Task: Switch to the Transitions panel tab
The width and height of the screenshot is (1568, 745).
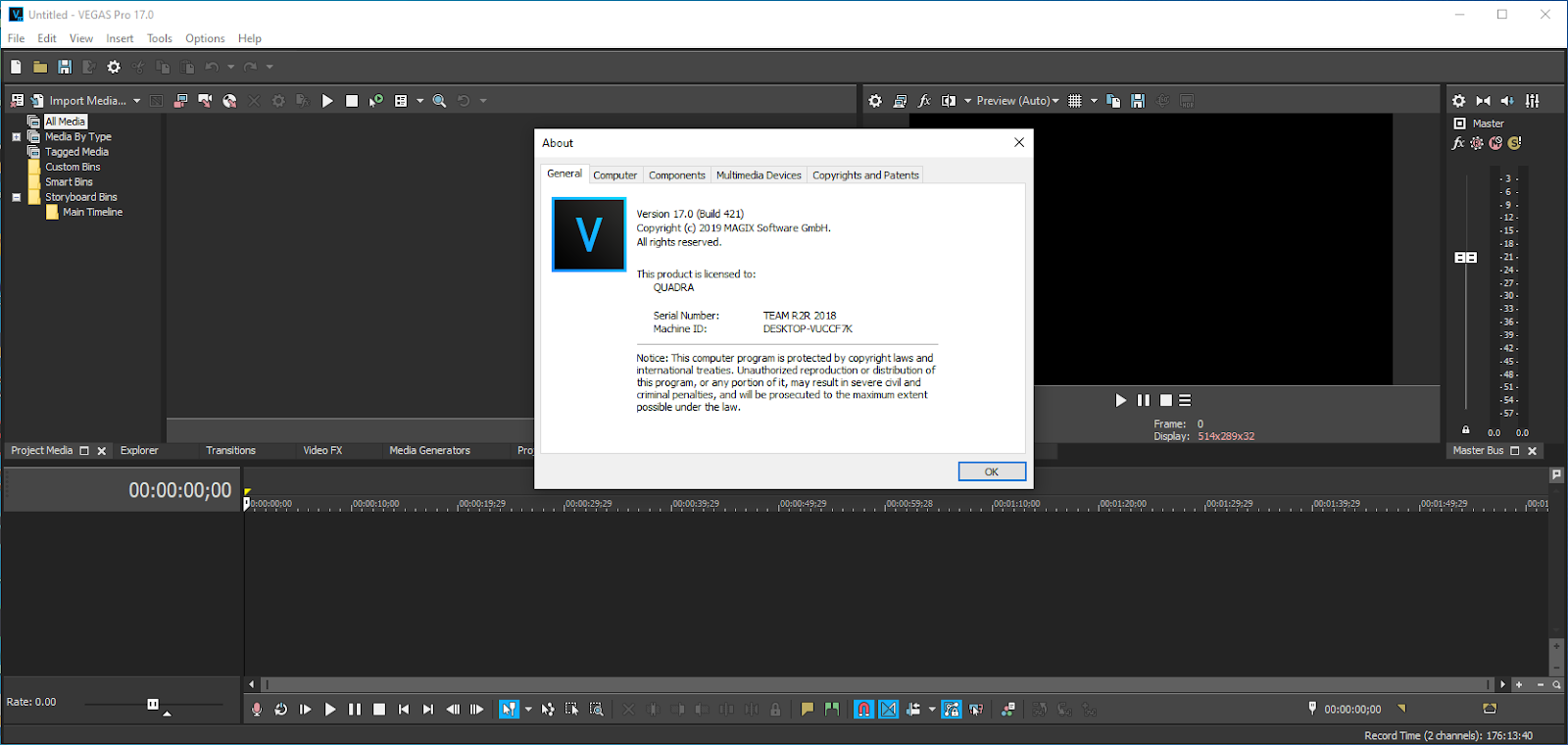Action: coord(230,451)
